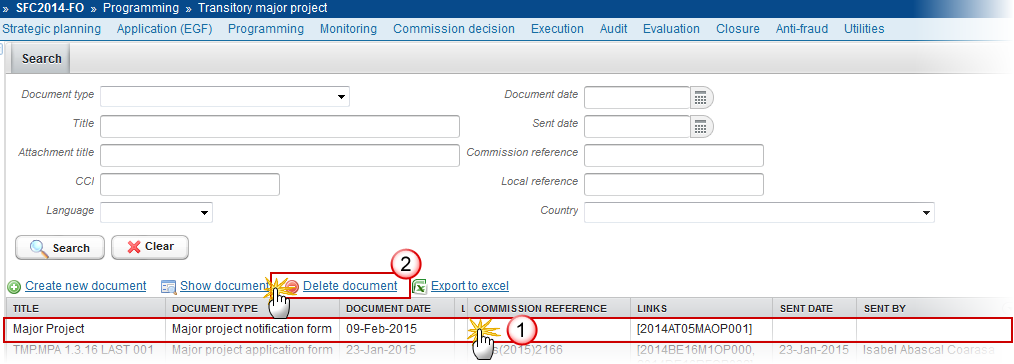This screenshot has width=1014, height=364.
Task: Focus the Document date input field
Action: coord(637,98)
